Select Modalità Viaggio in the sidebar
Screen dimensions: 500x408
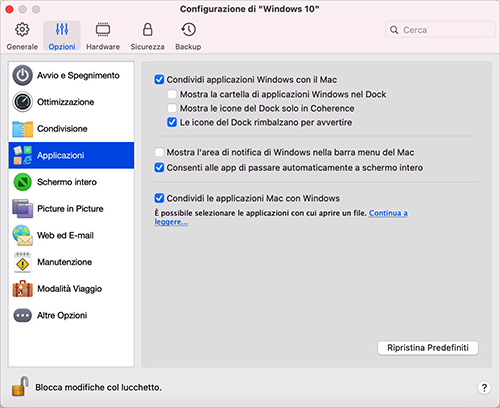coord(69,289)
